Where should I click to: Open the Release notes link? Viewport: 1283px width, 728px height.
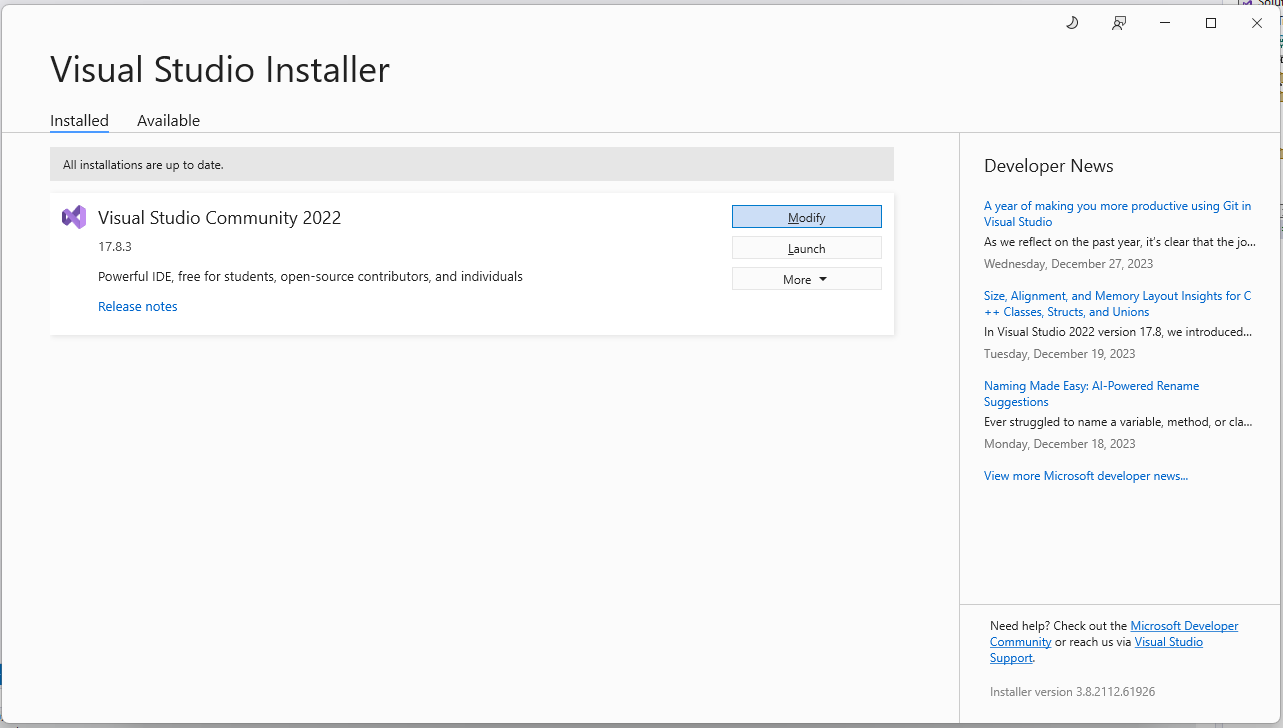137,306
